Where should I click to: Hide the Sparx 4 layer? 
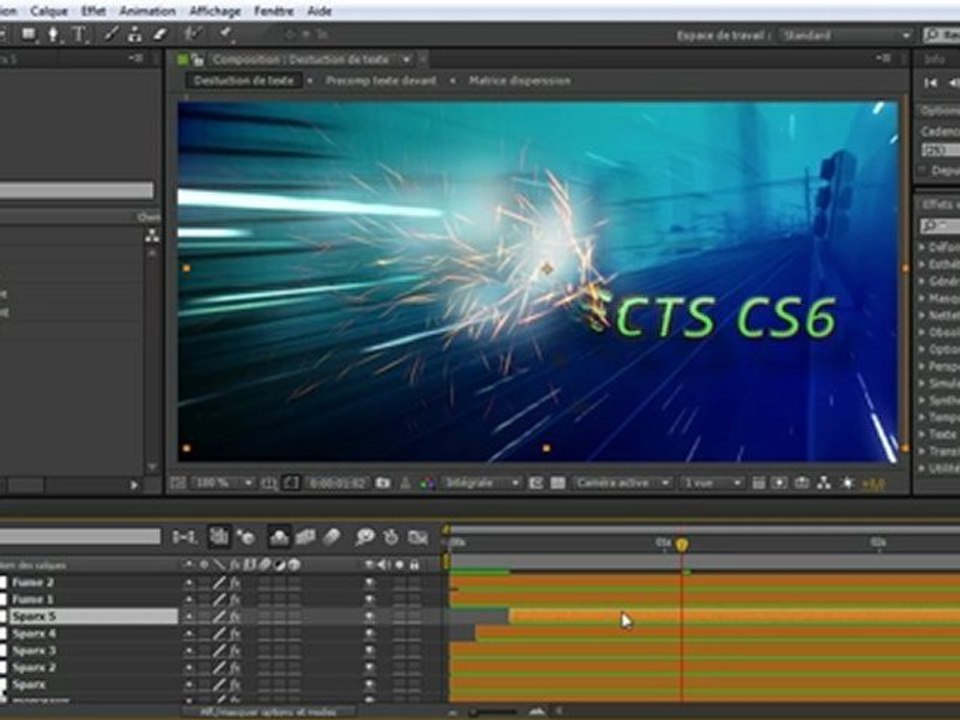tap(370, 634)
